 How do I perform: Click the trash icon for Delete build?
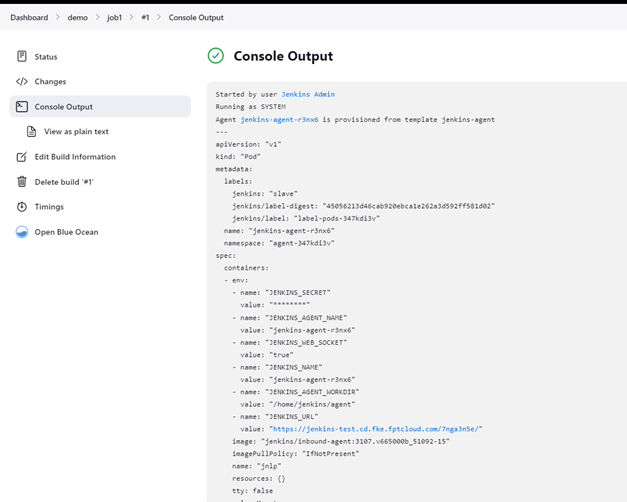point(22,182)
